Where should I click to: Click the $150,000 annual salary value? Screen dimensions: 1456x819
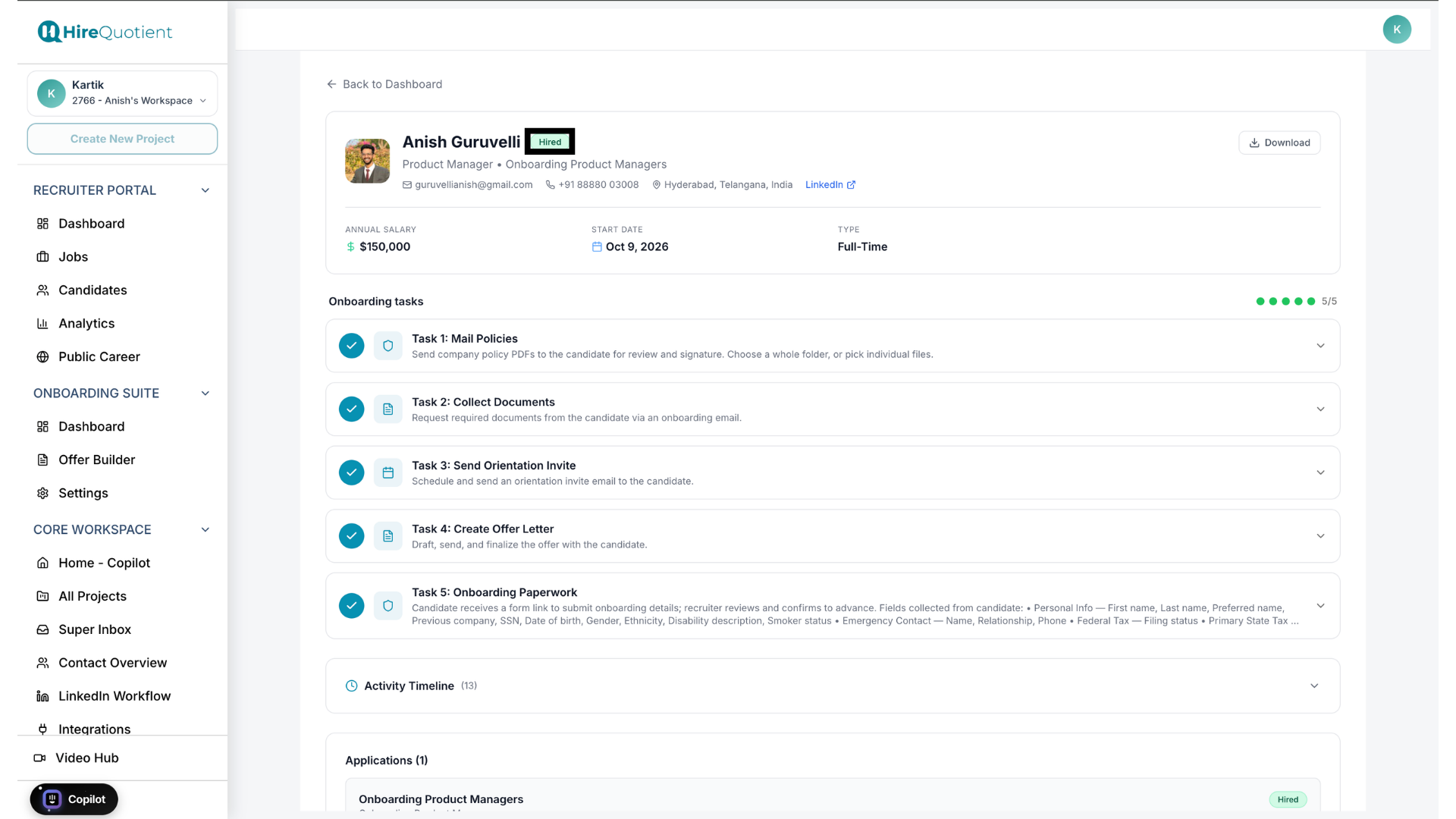384,247
